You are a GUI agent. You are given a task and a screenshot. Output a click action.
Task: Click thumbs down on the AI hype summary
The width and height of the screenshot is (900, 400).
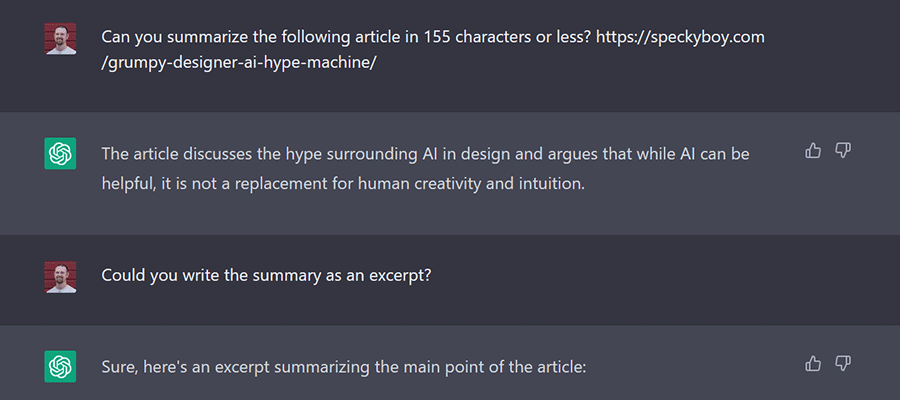point(843,151)
